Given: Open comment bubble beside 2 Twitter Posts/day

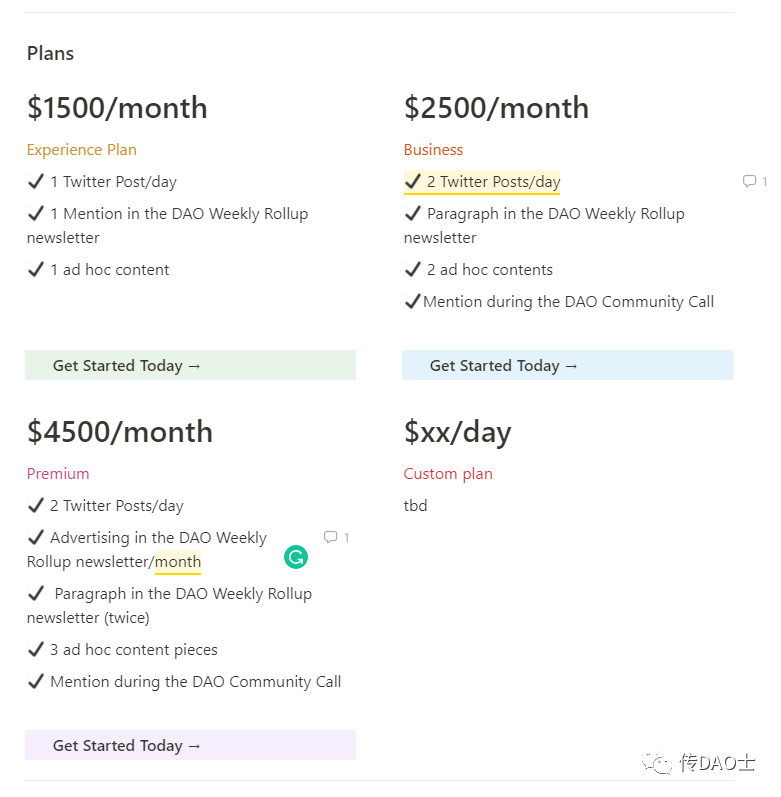Looking at the screenshot, I should click(x=749, y=181).
